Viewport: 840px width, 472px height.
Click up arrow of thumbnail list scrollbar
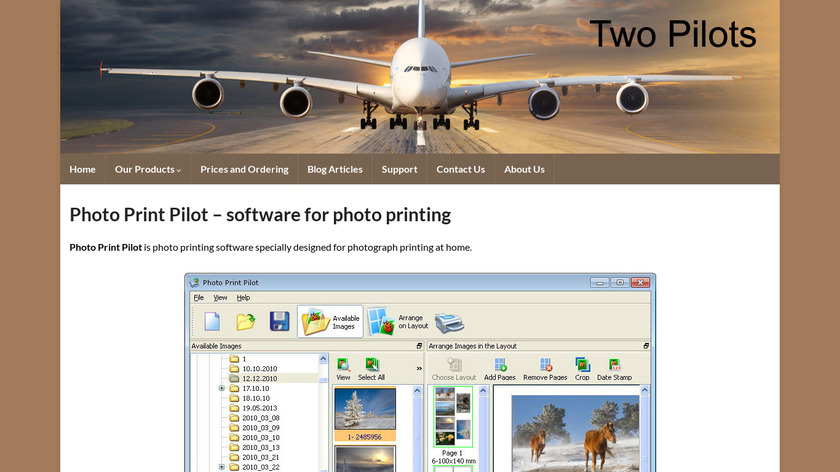(x=417, y=392)
